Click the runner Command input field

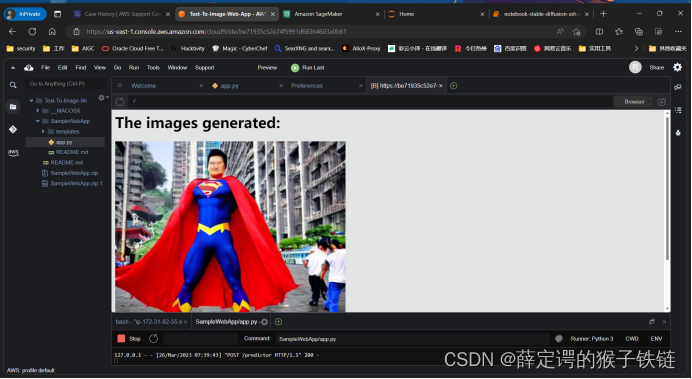(412, 339)
